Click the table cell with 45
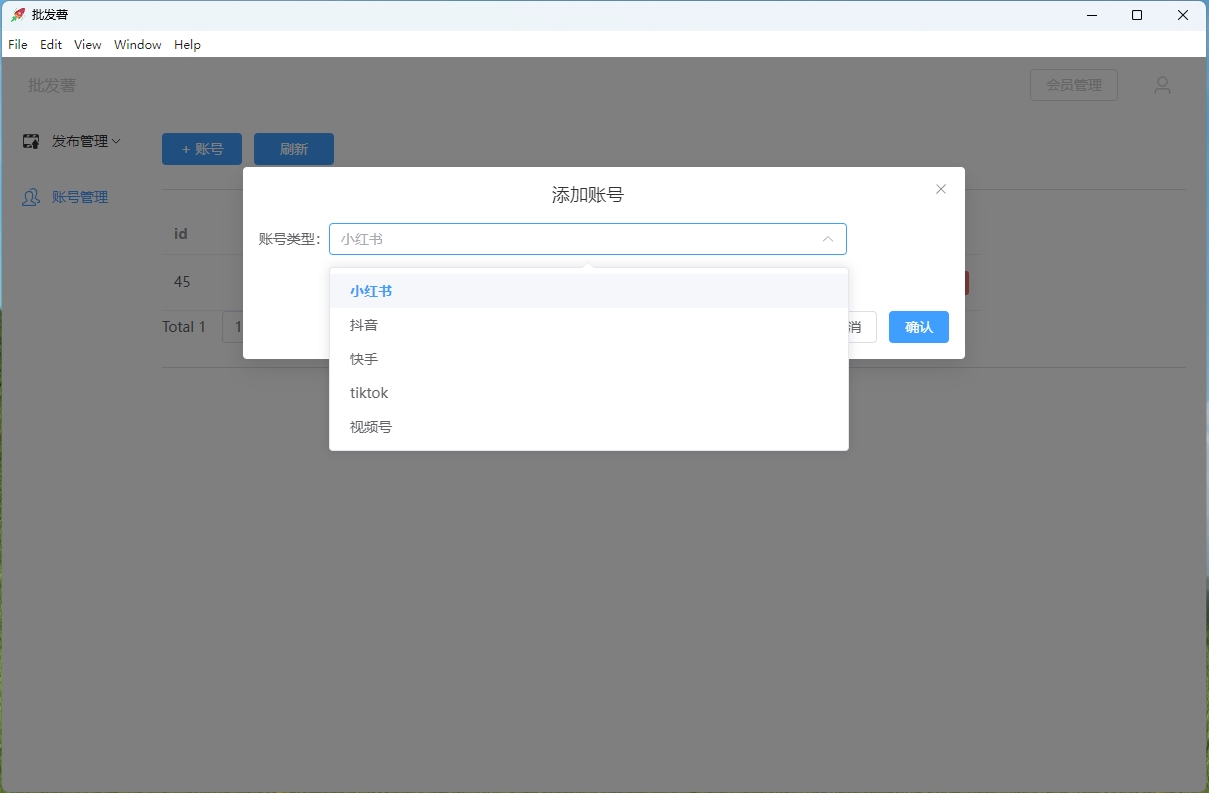The image size is (1209, 793). click(x=182, y=282)
